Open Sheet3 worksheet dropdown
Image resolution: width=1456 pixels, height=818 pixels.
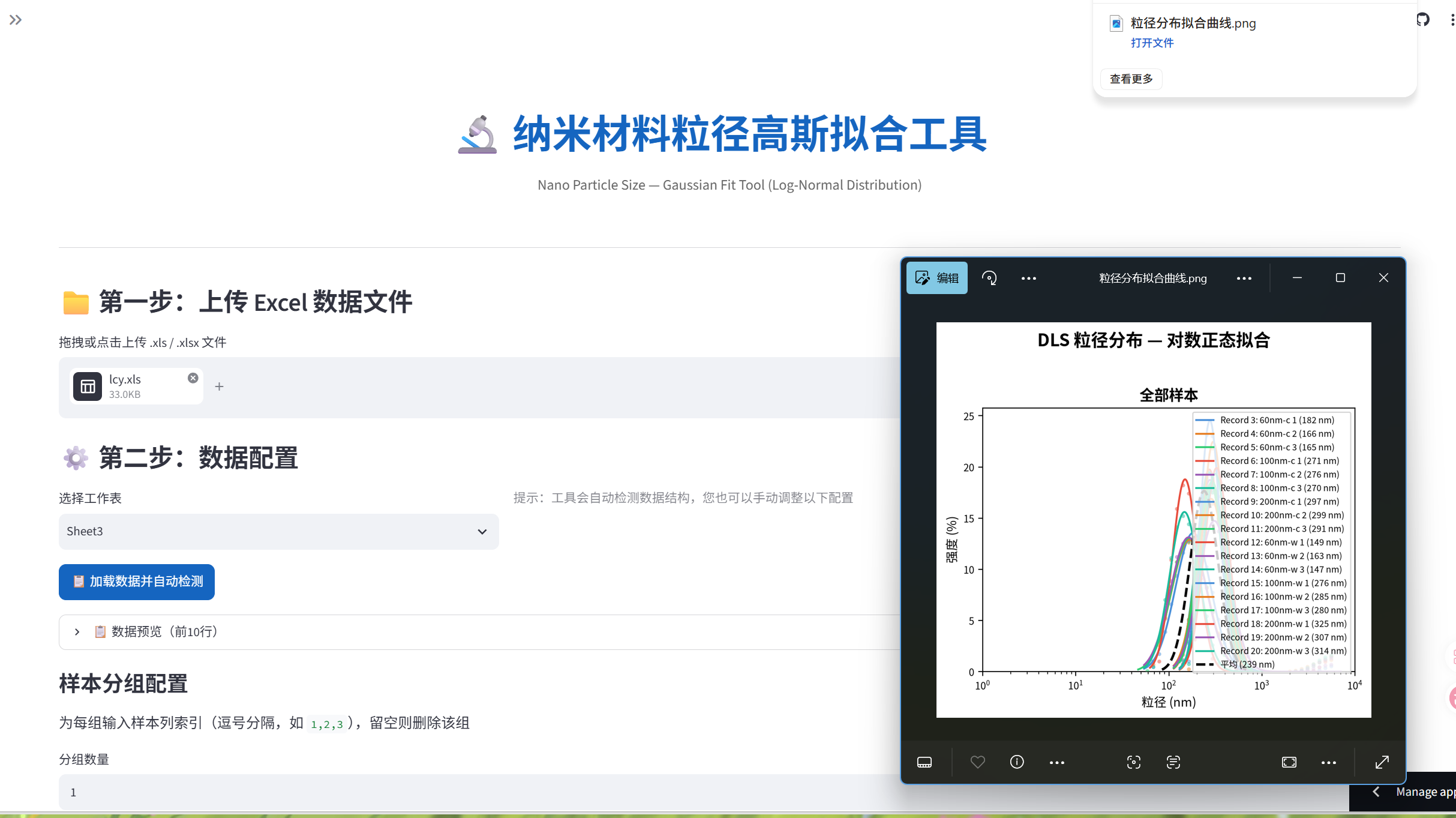click(278, 531)
